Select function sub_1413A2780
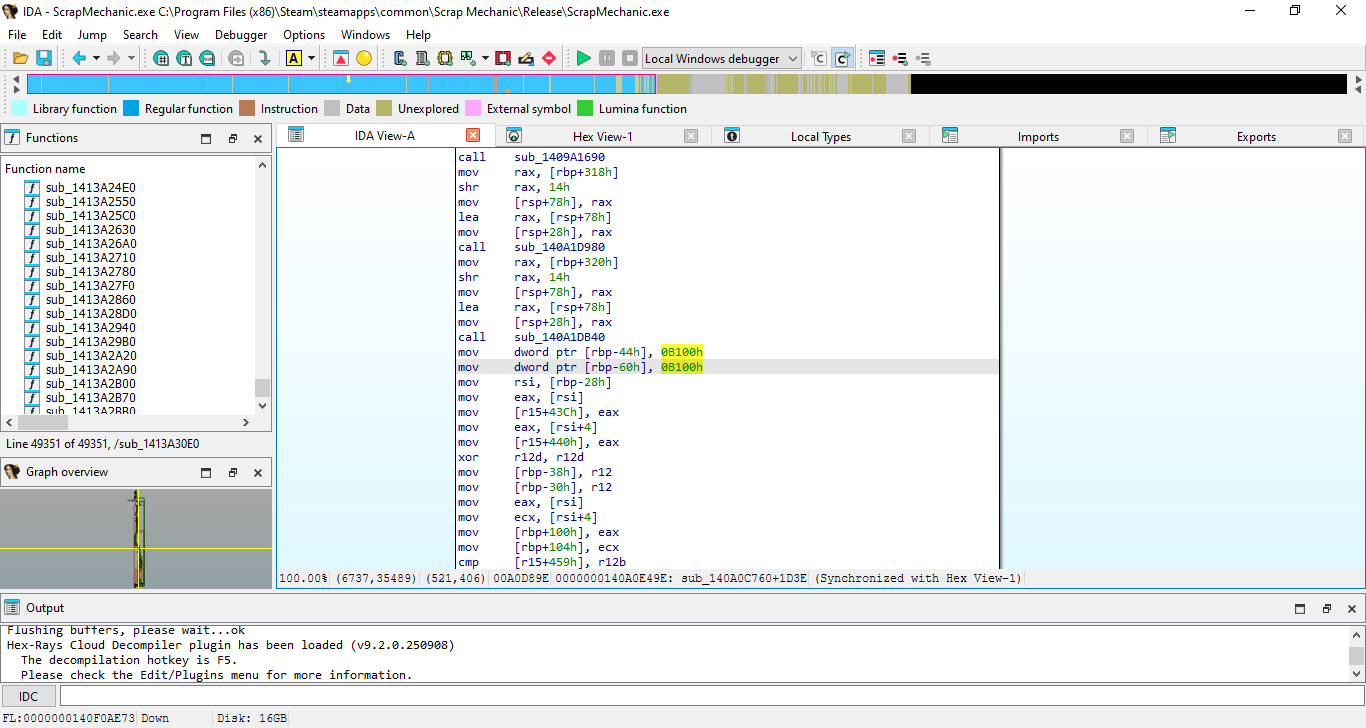The width and height of the screenshot is (1366, 728). point(90,271)
